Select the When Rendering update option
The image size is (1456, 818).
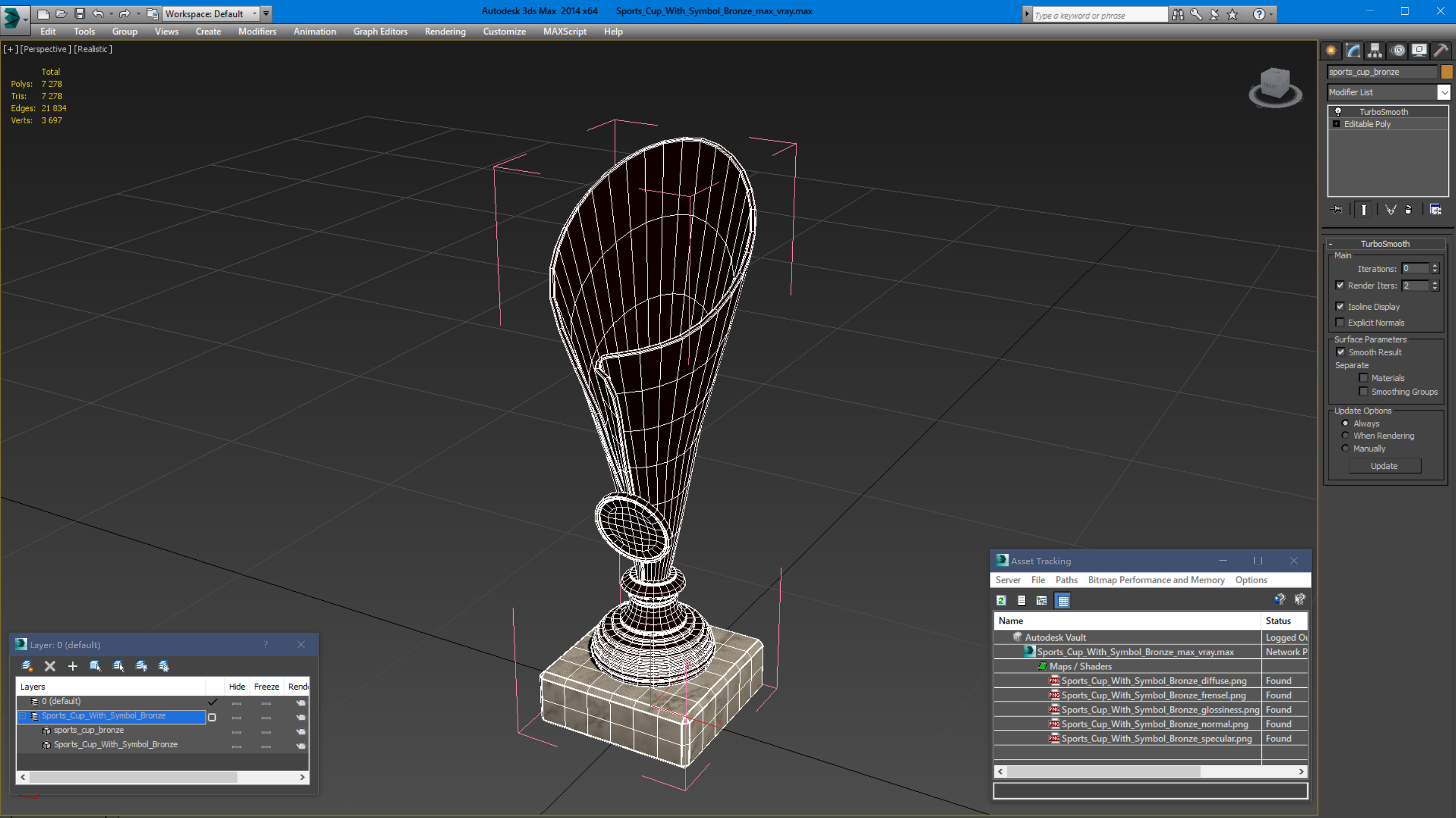click(1345, 436)
